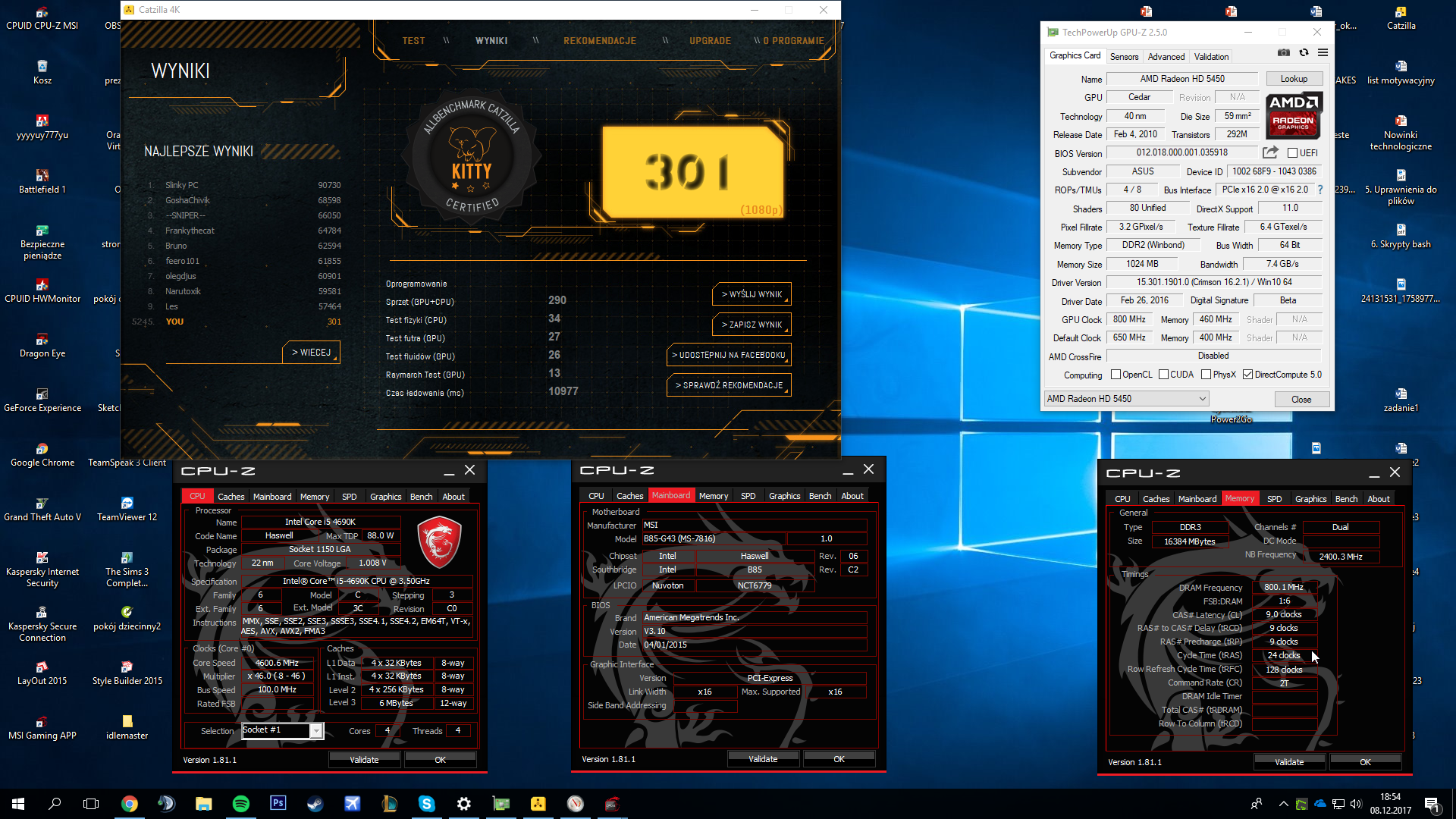1456x819 pixels.
Task: Click the Close button in GPU-Z
Action: pos(1301,400)
